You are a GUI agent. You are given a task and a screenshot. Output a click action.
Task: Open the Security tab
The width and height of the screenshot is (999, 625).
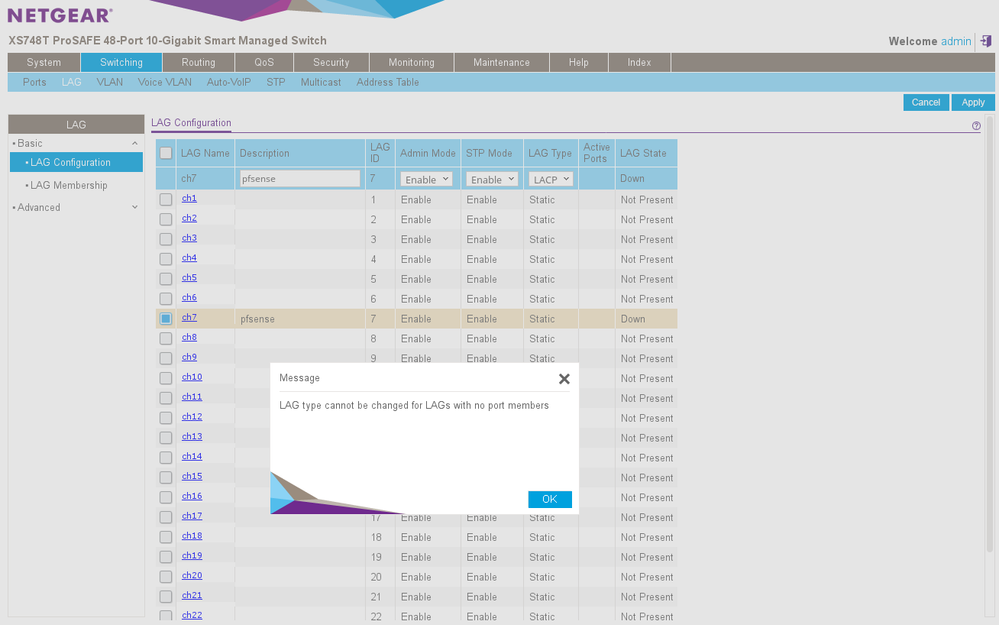pyautogui.click(x=331, y=62)
